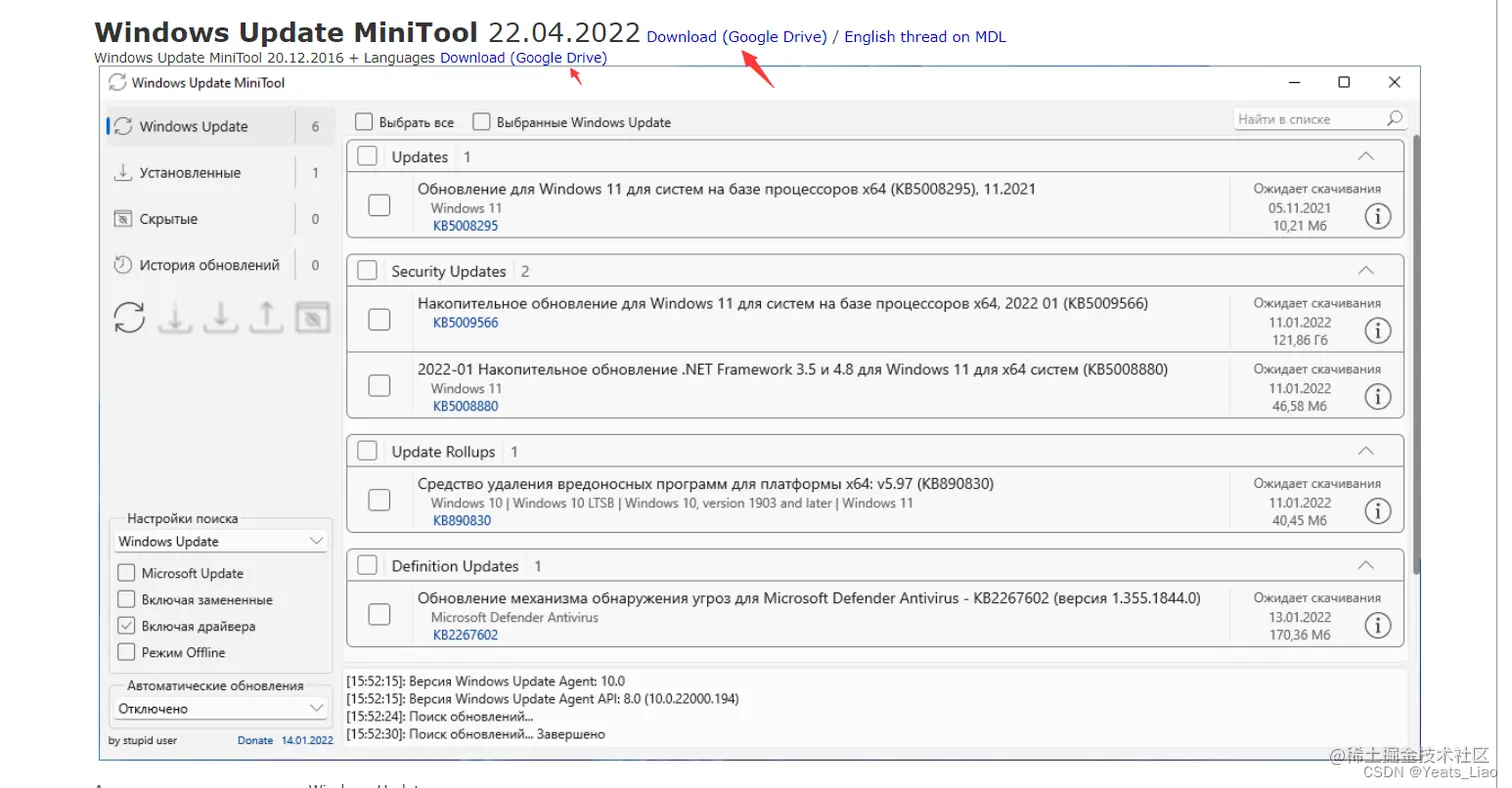Click the MiniTool title bar app icon
1512x788 pixels.
coord(117,83)
